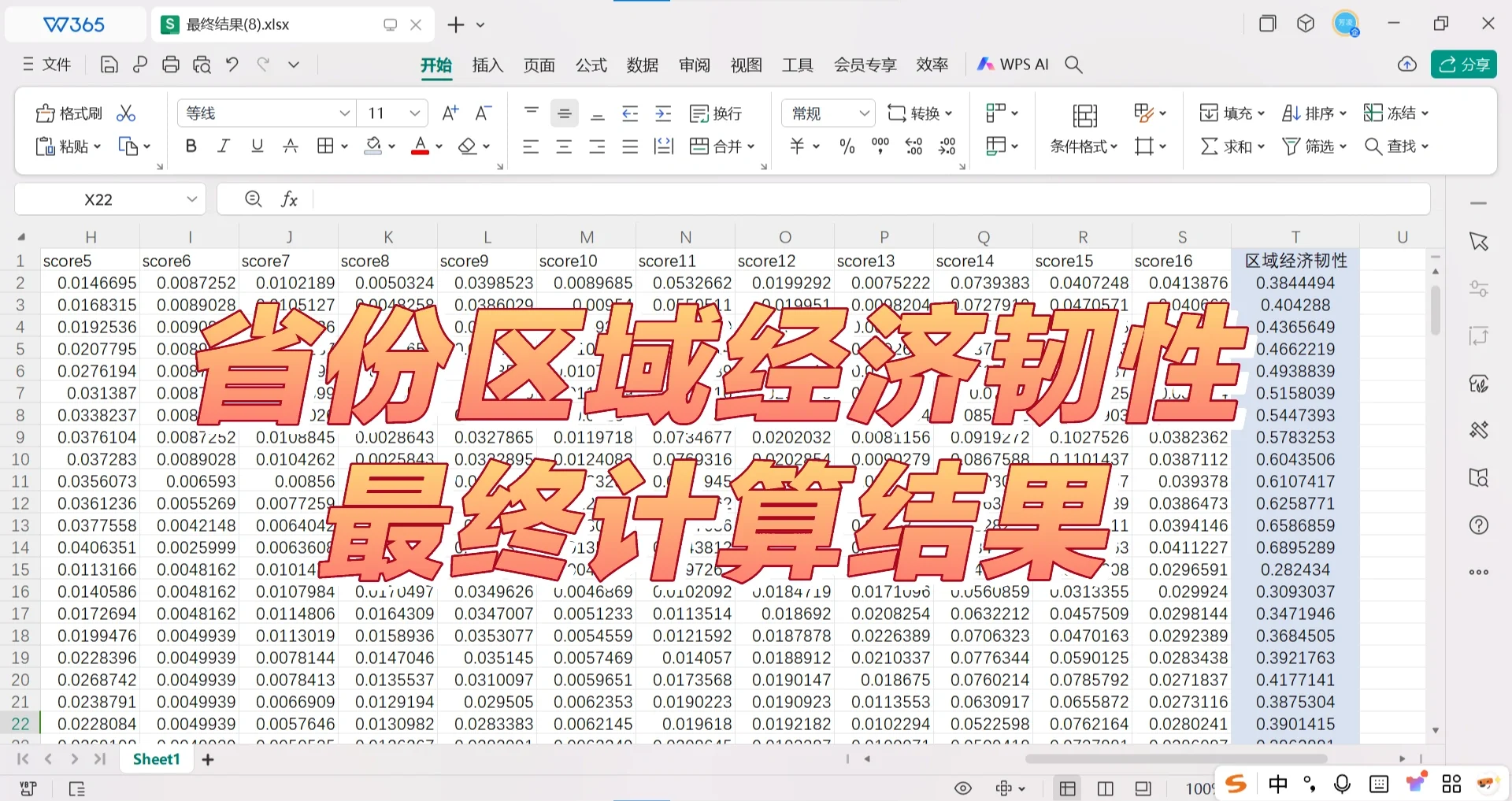This screenshot has height=801, width=1512.
Task: Switch to the 数据 ribbon tab
Action: (x=642, y=65)
